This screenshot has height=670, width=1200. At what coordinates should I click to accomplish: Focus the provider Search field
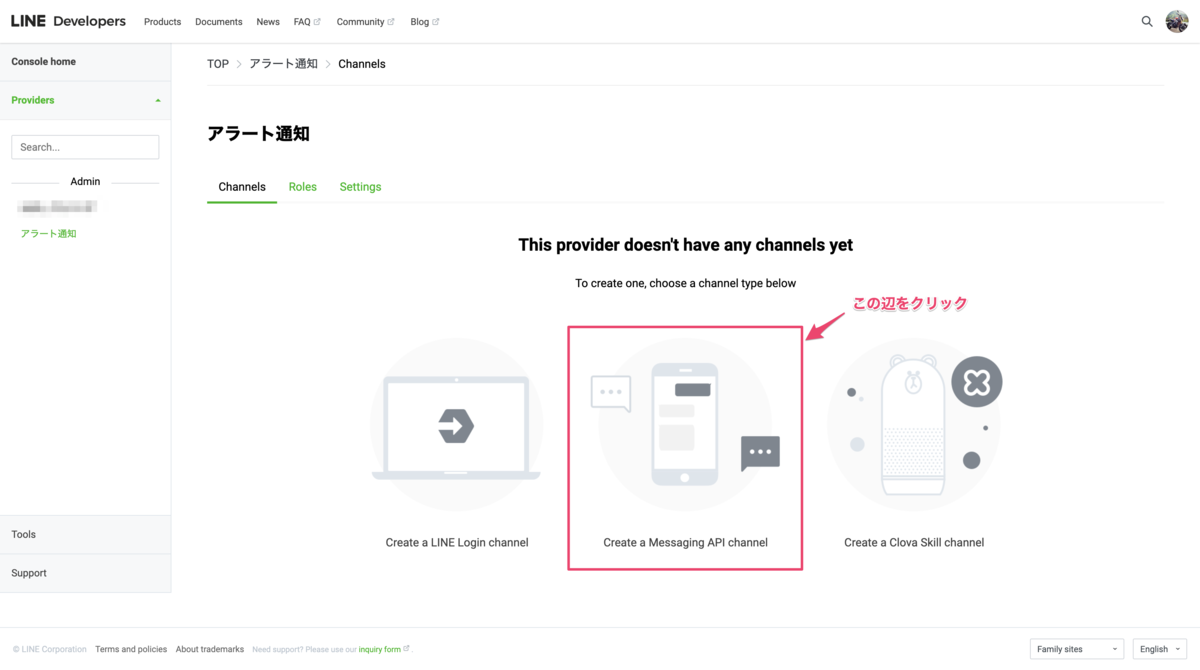pos(85,147)
